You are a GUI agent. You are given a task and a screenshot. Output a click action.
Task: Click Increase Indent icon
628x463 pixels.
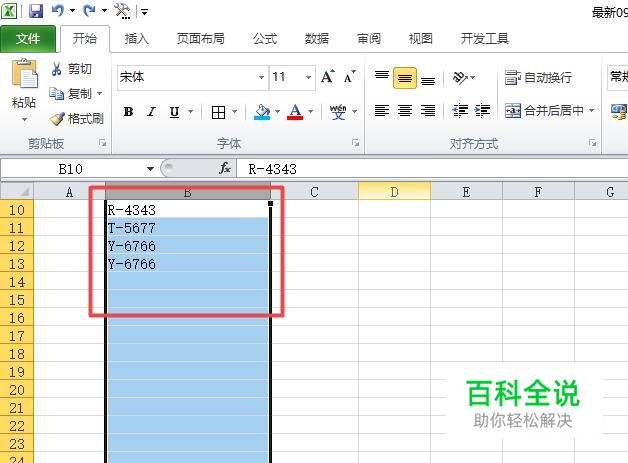coord(483,110)
